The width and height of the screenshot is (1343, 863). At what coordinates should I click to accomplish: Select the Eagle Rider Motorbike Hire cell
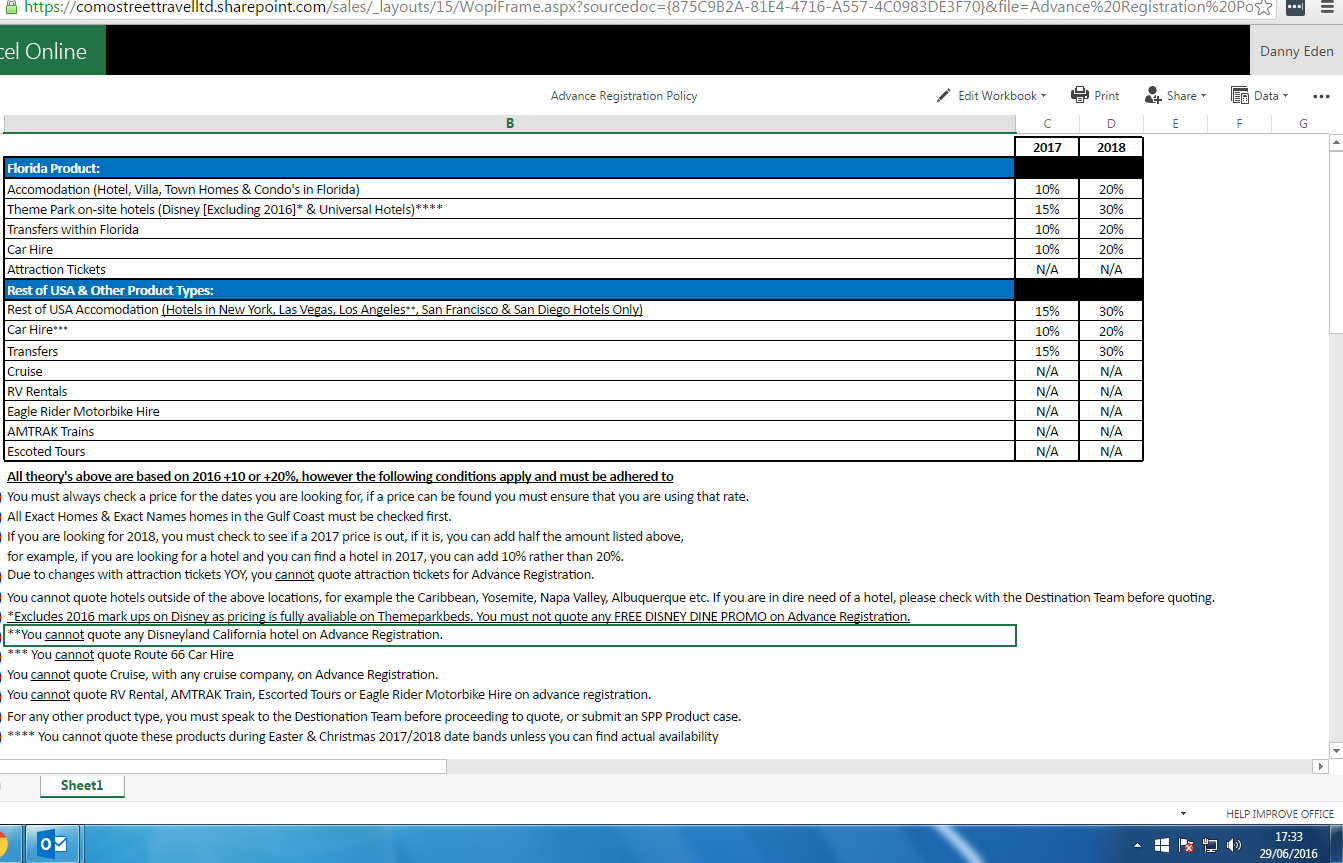tap(510, 411)
